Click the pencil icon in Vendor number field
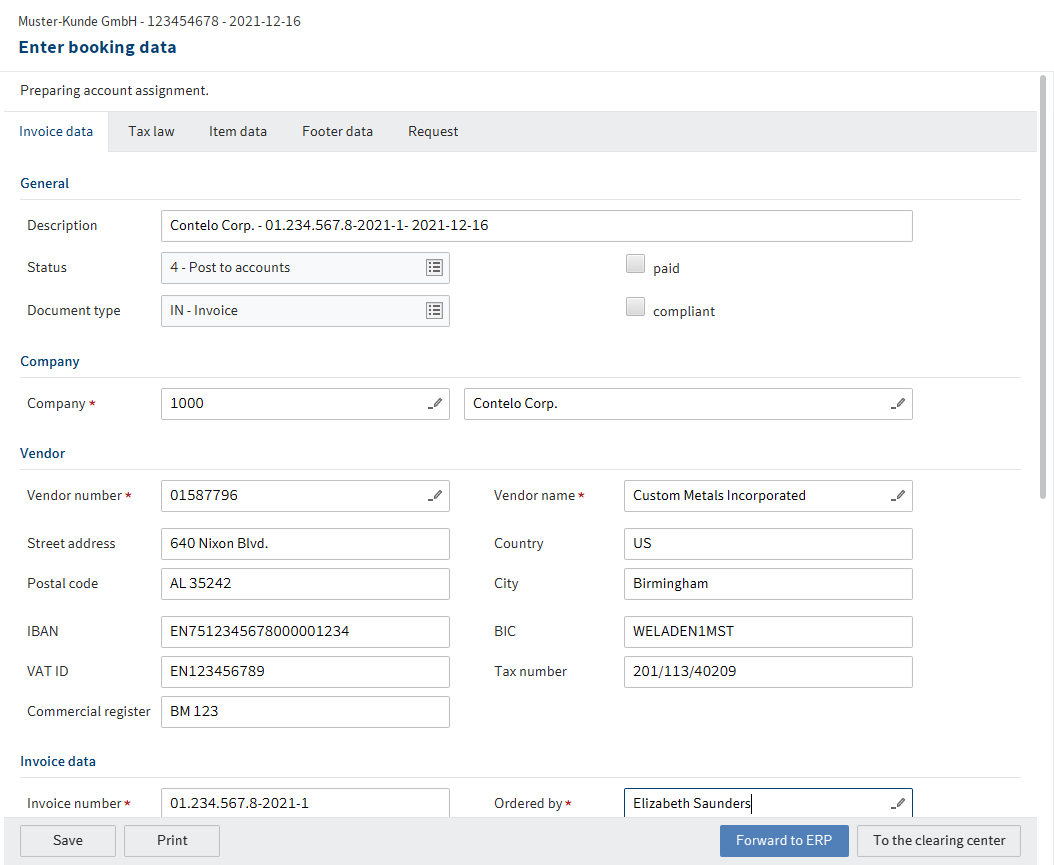 (x=435, y=496)
